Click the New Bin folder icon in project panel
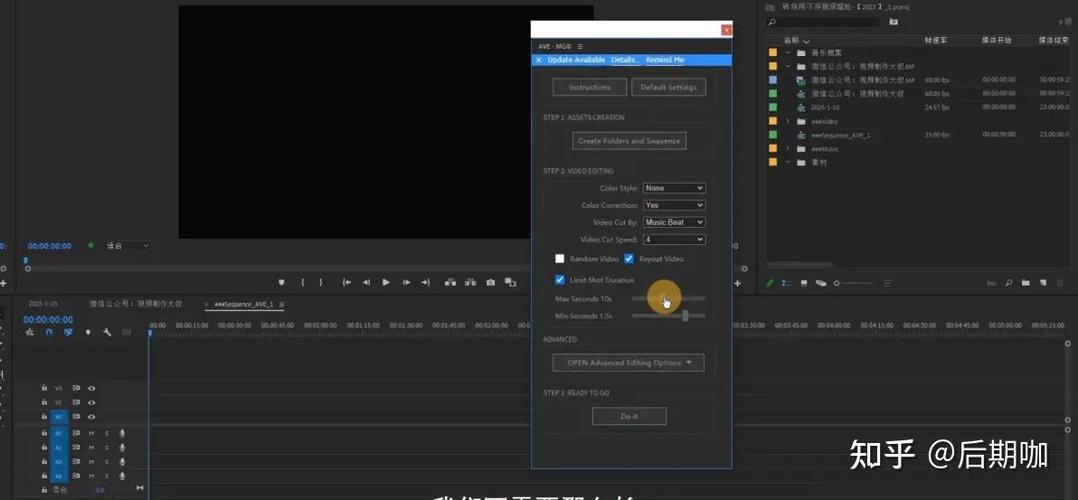This screenshot has width=1078, height=500. (1026, 283)
